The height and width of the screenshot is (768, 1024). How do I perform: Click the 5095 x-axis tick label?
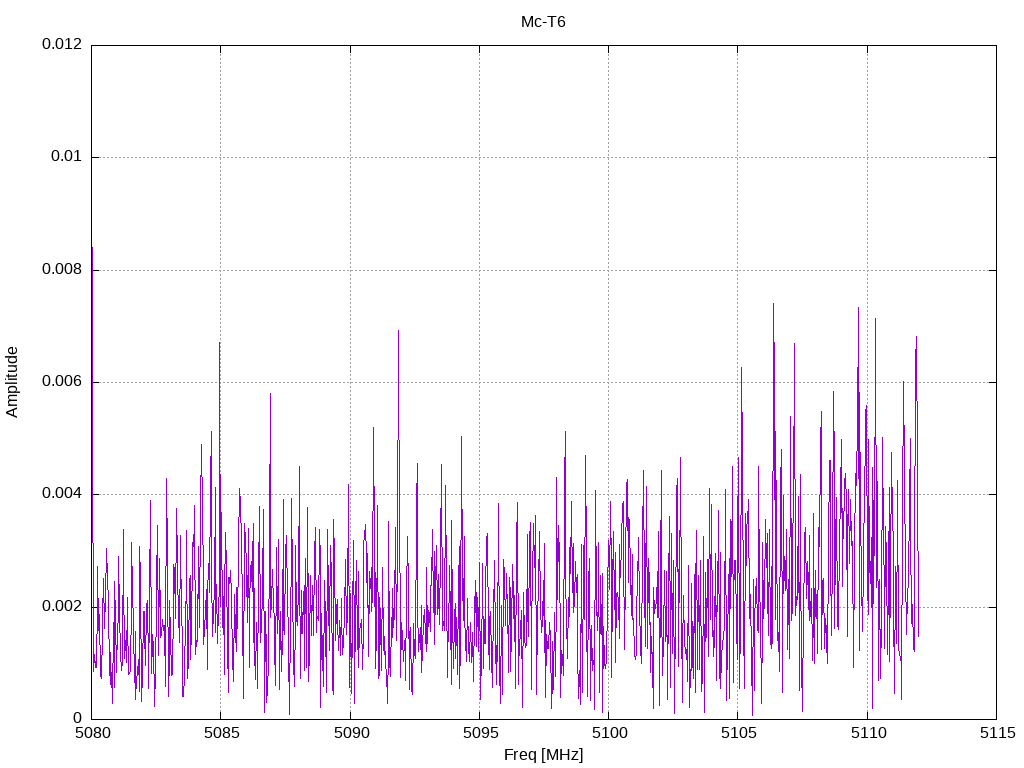tap(480, 733)
